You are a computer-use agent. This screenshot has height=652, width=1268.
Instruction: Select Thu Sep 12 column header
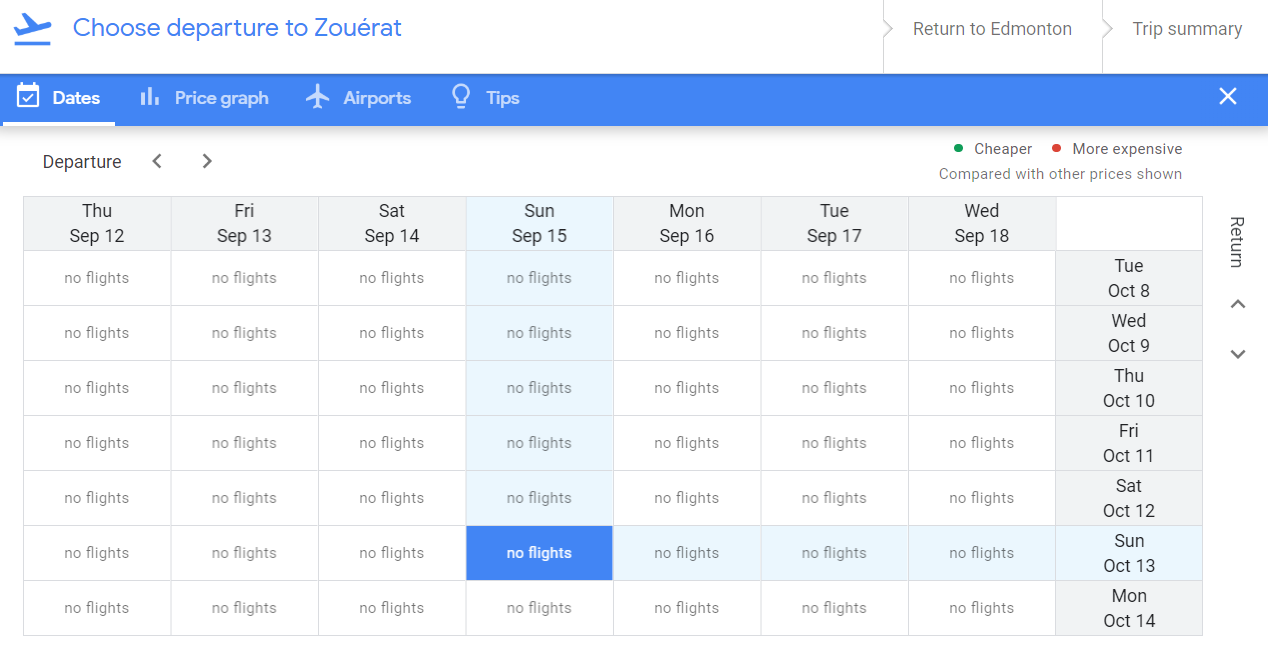[x=97, y=223]
